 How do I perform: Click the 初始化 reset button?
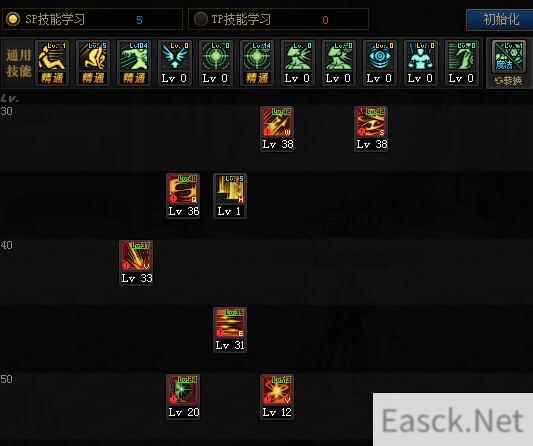point(500,19)
